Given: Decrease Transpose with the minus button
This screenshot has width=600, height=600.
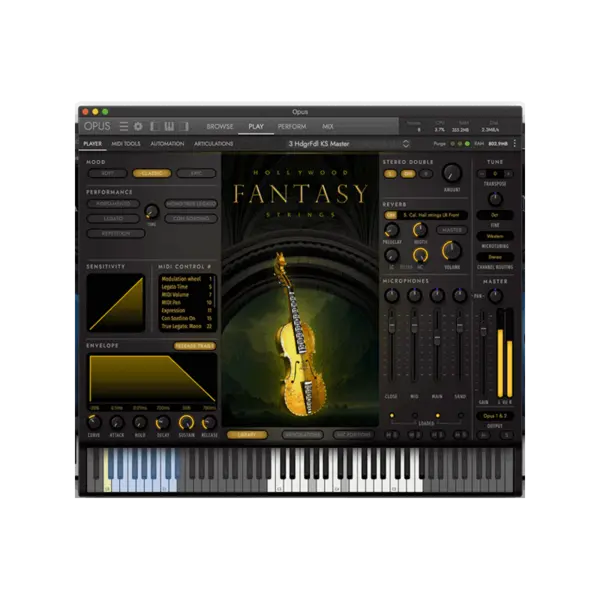Looking at the screenshot, I should coord(482,174).
